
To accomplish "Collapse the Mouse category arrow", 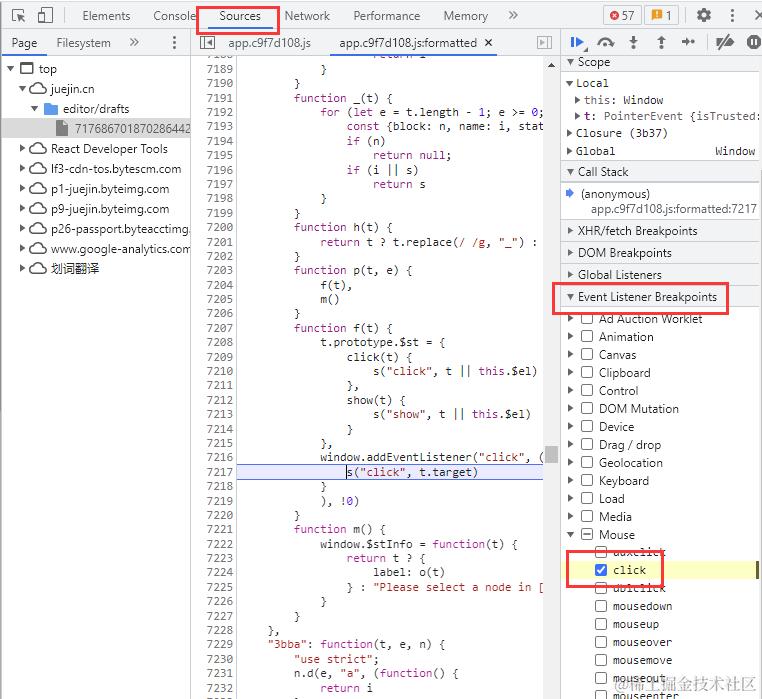I will pyautogui.click(x=571, y=534).
